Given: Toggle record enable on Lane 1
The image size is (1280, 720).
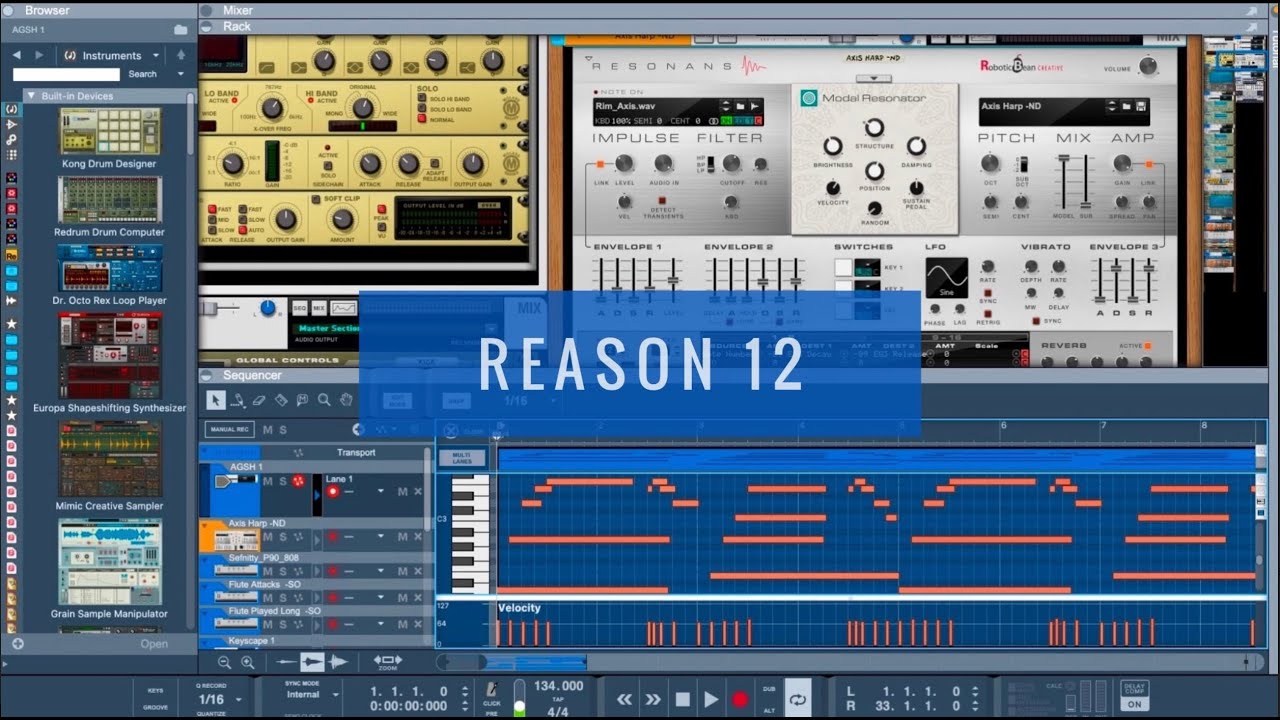Looking at the screenshot, I should click(x=333, y=491).
